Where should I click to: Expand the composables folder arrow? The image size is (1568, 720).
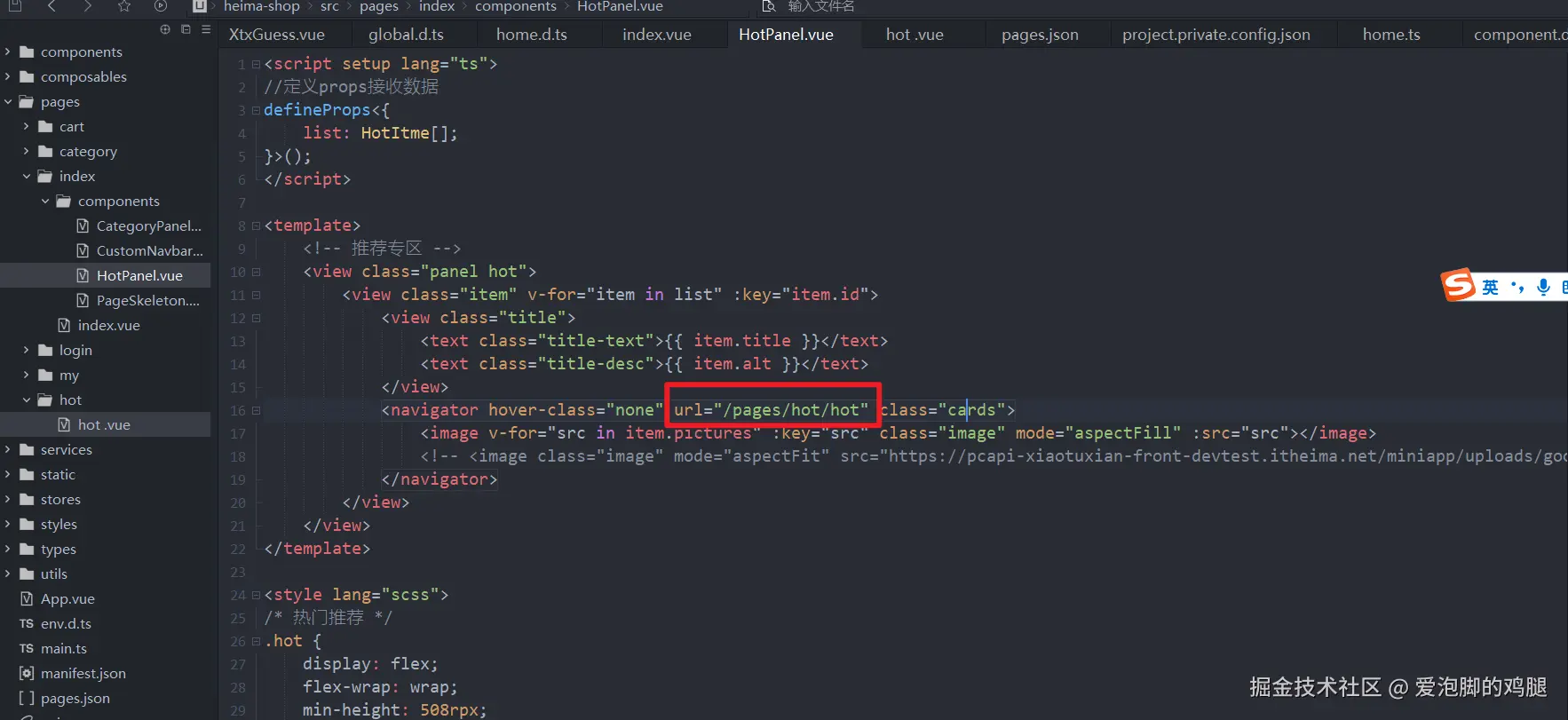pos(8,76)
